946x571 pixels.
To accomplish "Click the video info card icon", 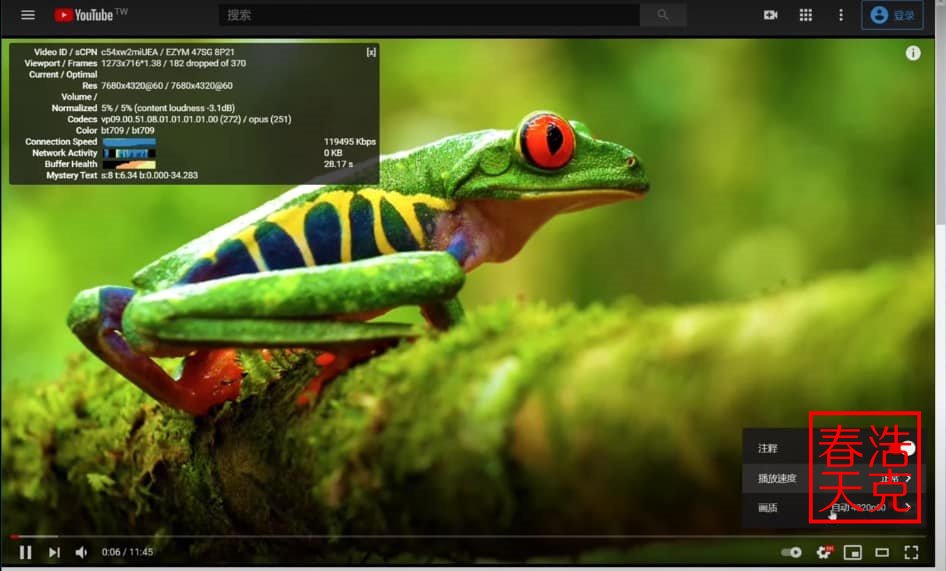I will [x=913, y=53].
